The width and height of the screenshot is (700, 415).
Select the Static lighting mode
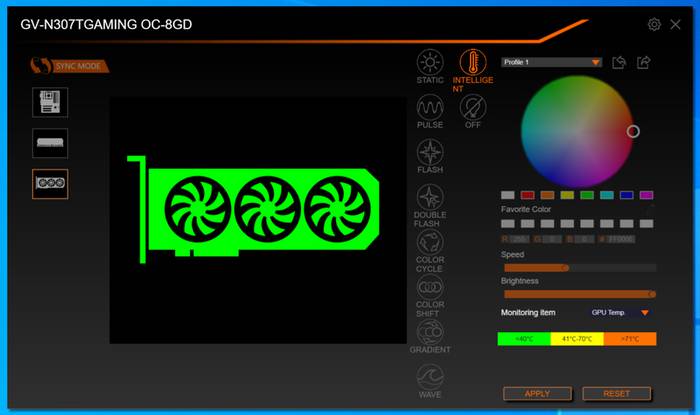coord(430,66)
